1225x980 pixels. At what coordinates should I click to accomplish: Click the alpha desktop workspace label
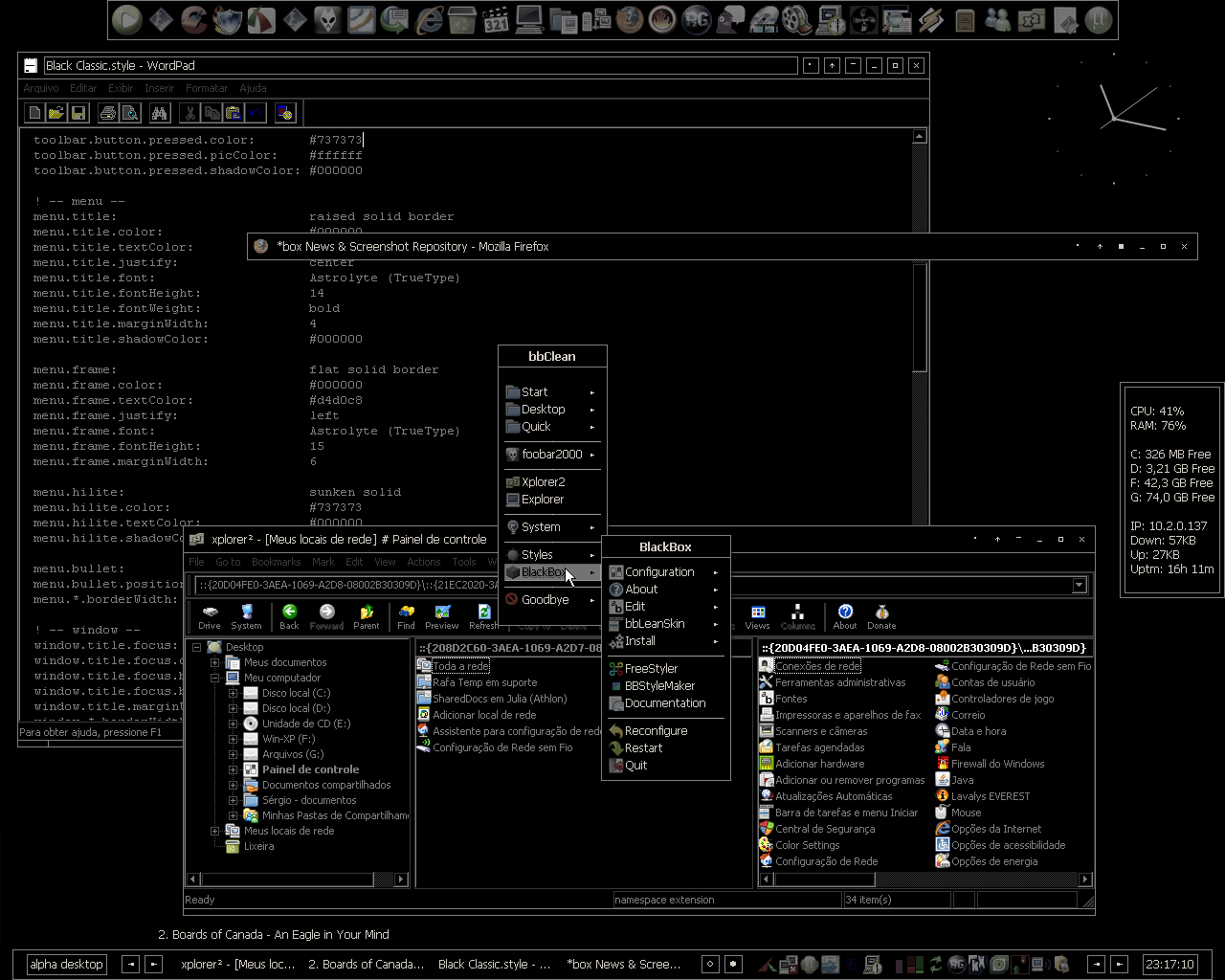66,964
